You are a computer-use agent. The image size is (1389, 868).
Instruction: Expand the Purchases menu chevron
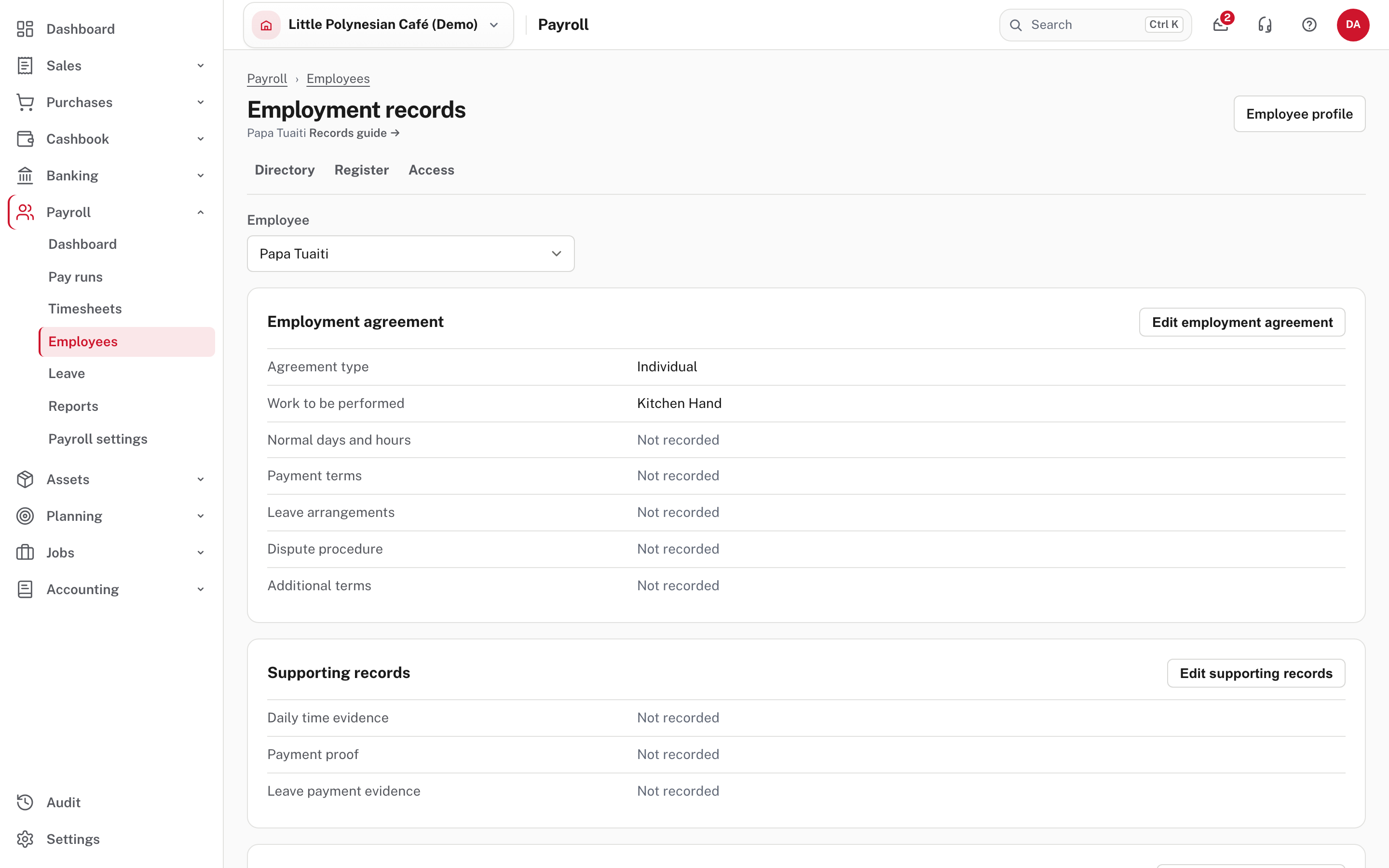click(x=200, y=102)
